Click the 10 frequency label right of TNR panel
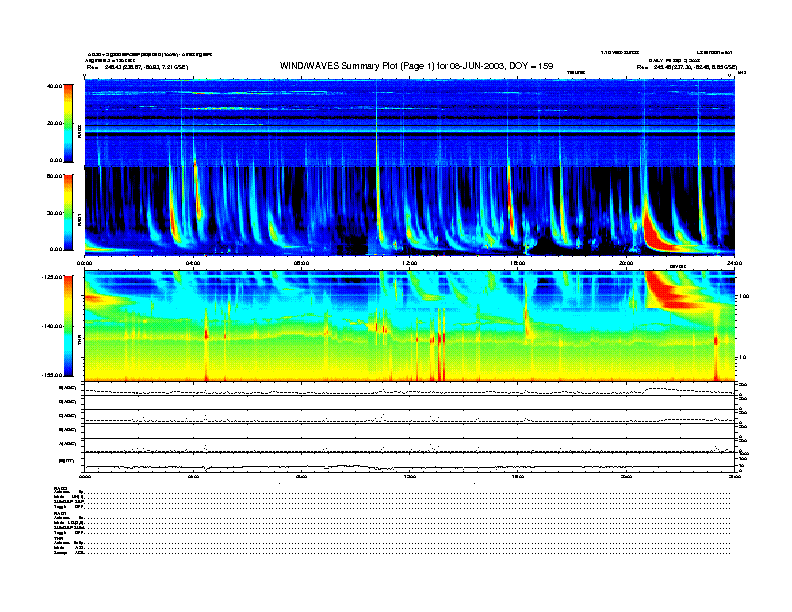 click(742, 357)
